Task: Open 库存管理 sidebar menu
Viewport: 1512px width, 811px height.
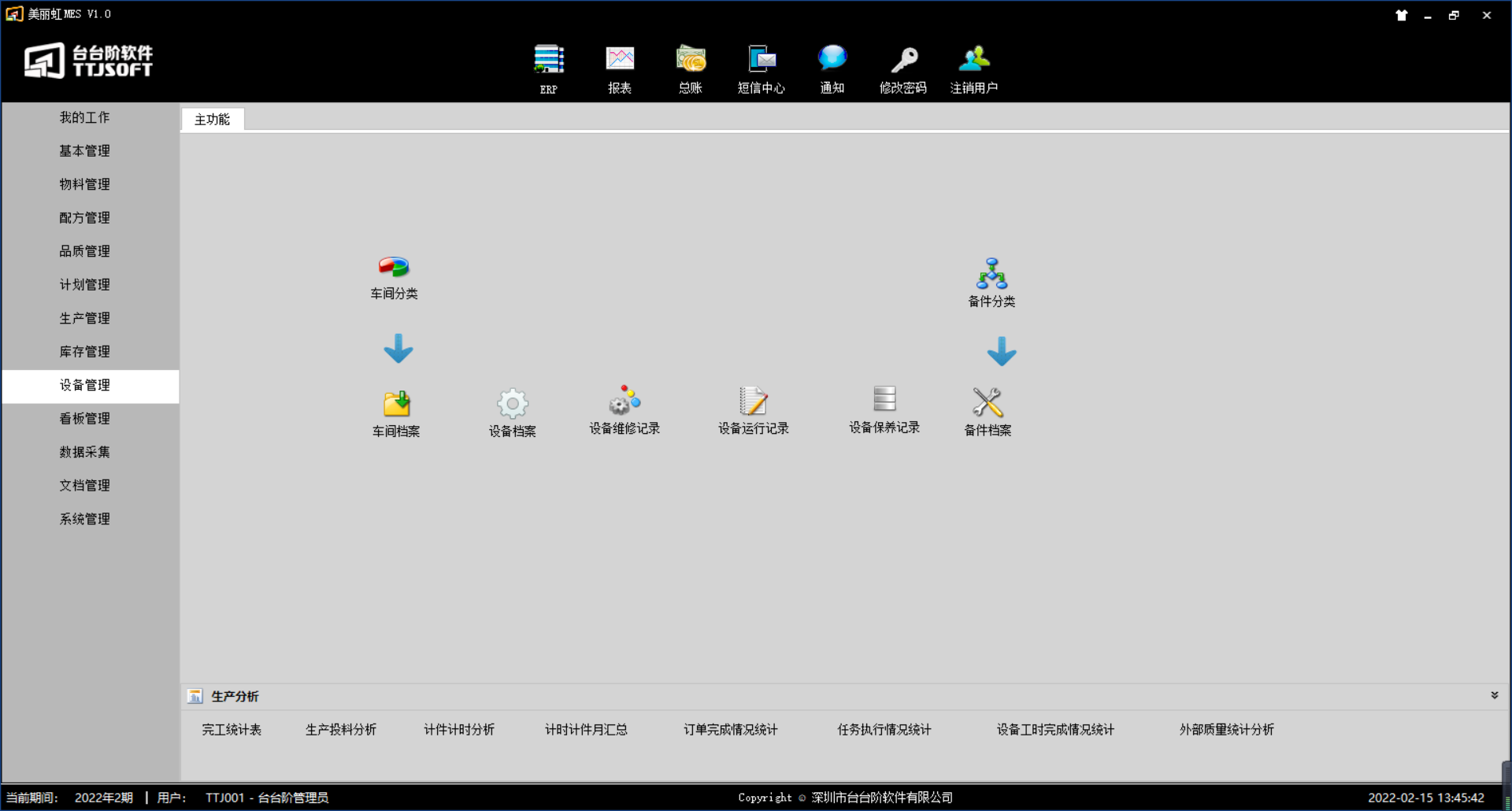Action: click(85, 352)
